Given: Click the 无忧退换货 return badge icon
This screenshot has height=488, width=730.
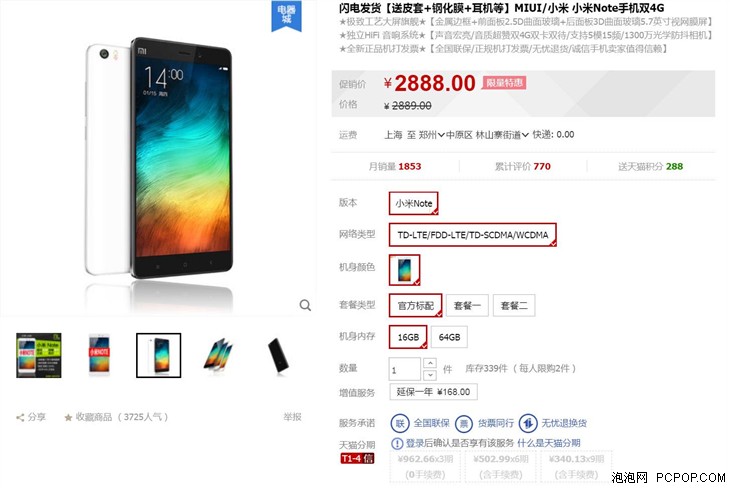Looking at the screenshot, I should coord(527,423).
